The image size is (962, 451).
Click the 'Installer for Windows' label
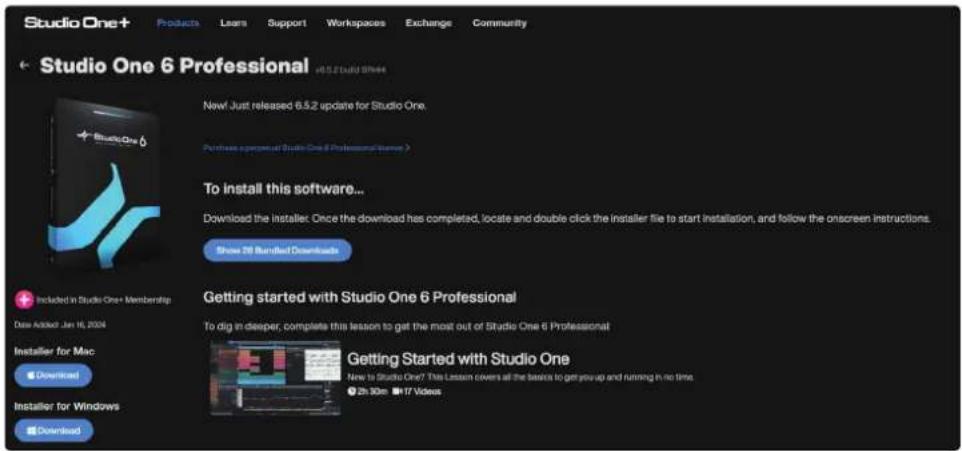[67, 406]
